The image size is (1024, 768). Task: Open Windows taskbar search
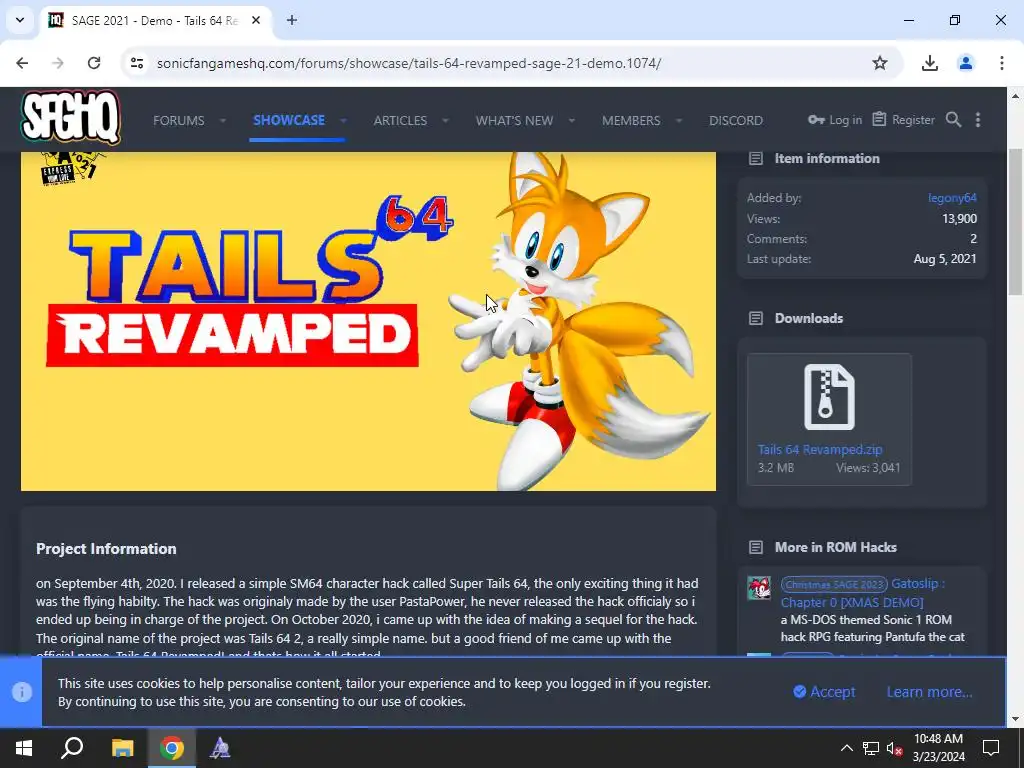[x=72, y=748]
